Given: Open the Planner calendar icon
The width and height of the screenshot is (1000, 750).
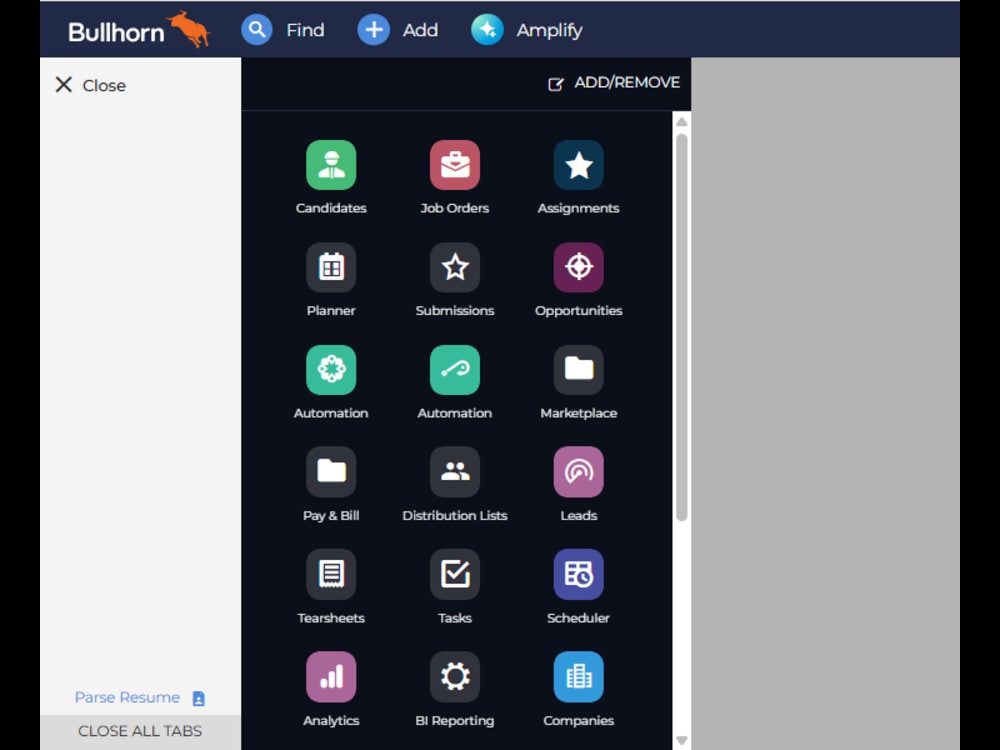Looking at the screenshot, I should pyautogui.click(x=331, y=267).
